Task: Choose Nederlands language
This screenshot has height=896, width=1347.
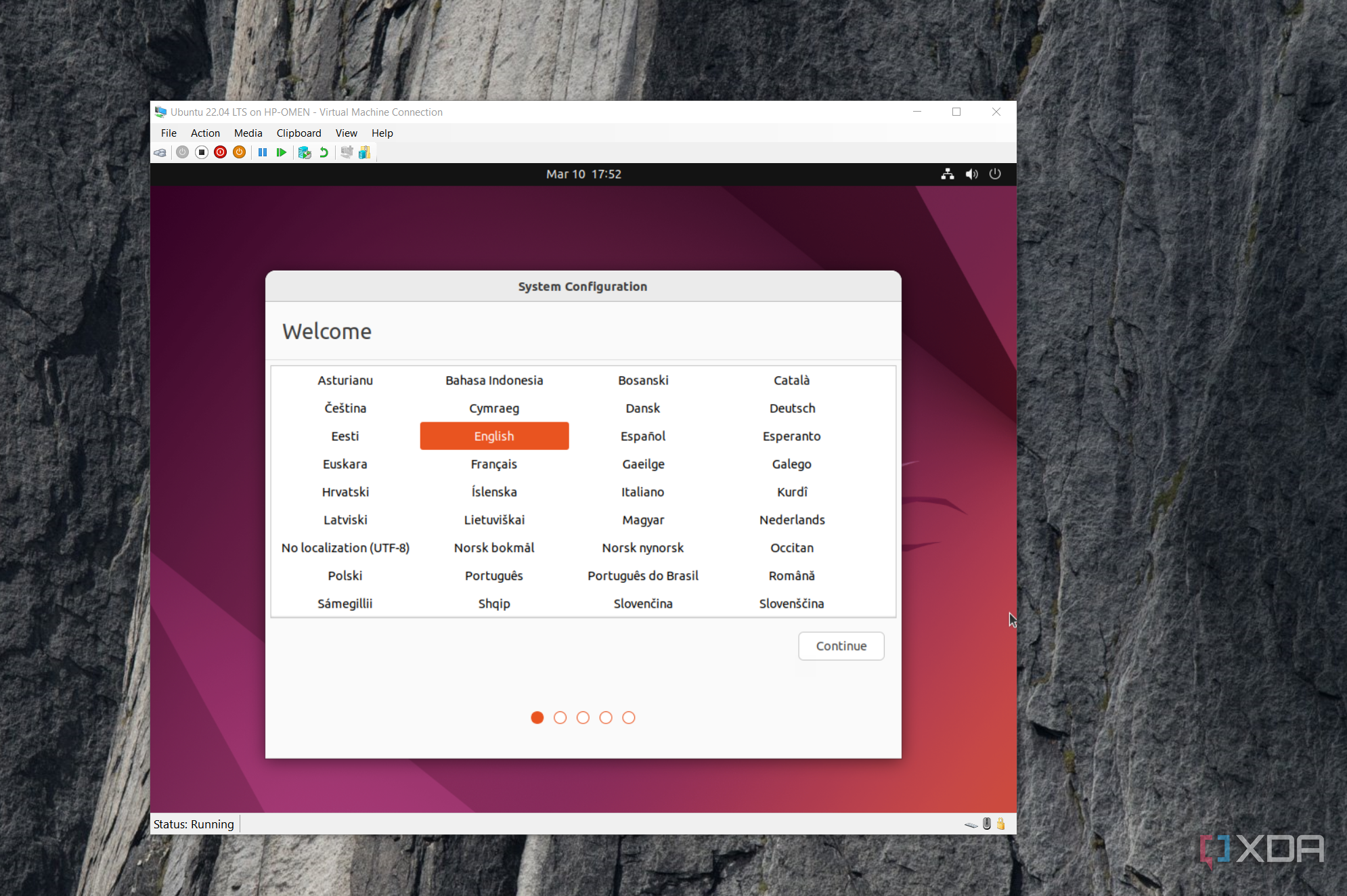Action: pos(792,520)
